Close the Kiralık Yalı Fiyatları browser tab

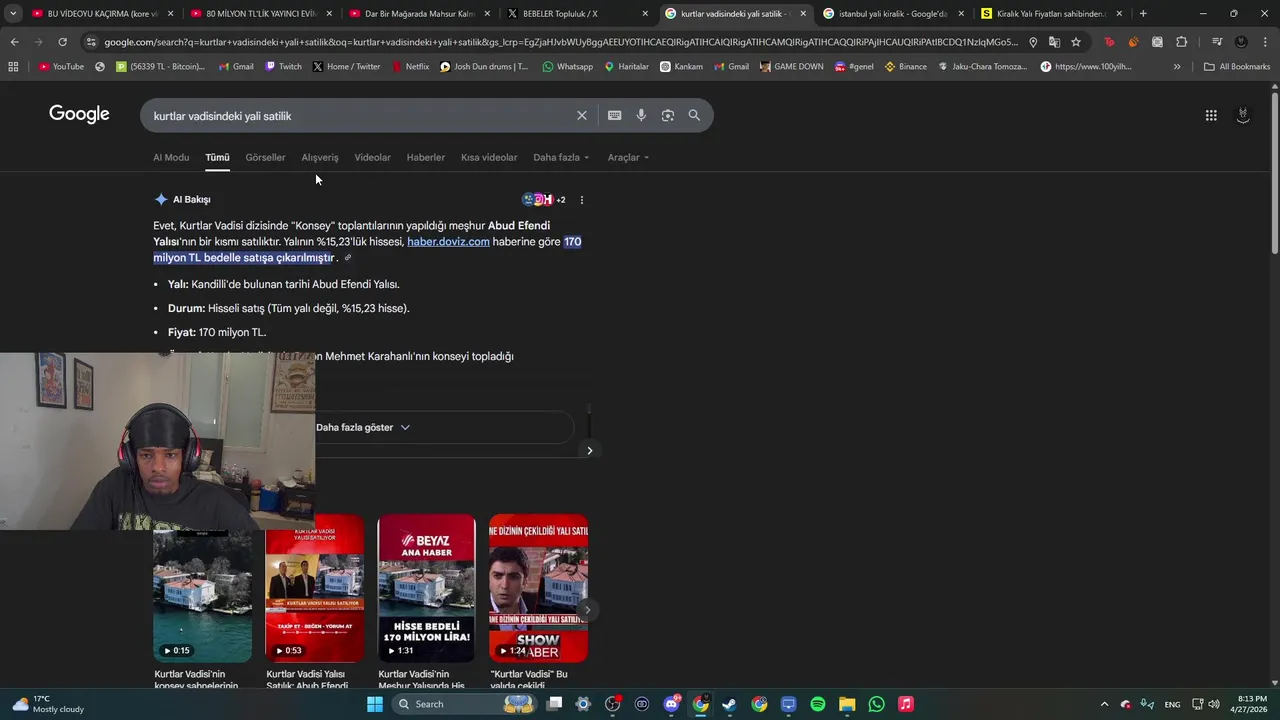coord(1119,13)
